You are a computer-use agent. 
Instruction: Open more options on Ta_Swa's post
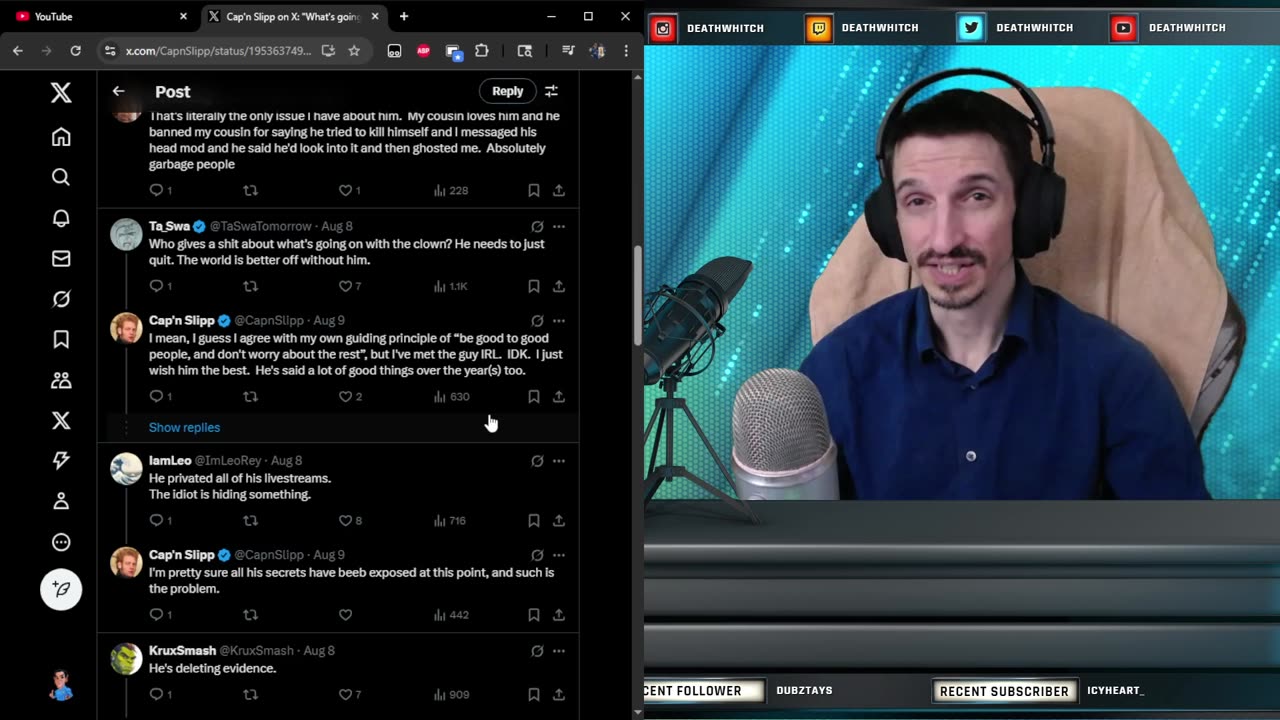coord(559,227)
